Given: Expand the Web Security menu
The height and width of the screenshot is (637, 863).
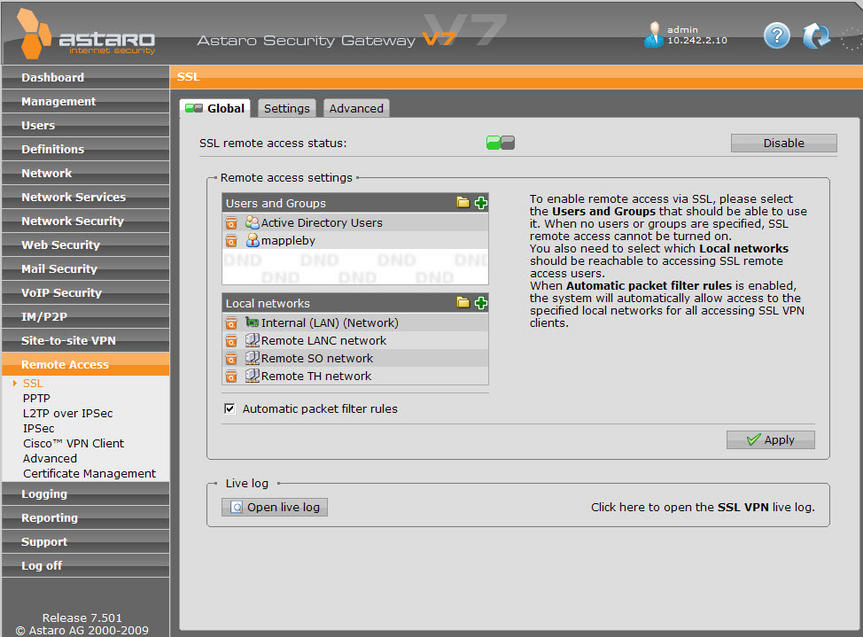Looking at the screenshot, I should click(85, 245).
